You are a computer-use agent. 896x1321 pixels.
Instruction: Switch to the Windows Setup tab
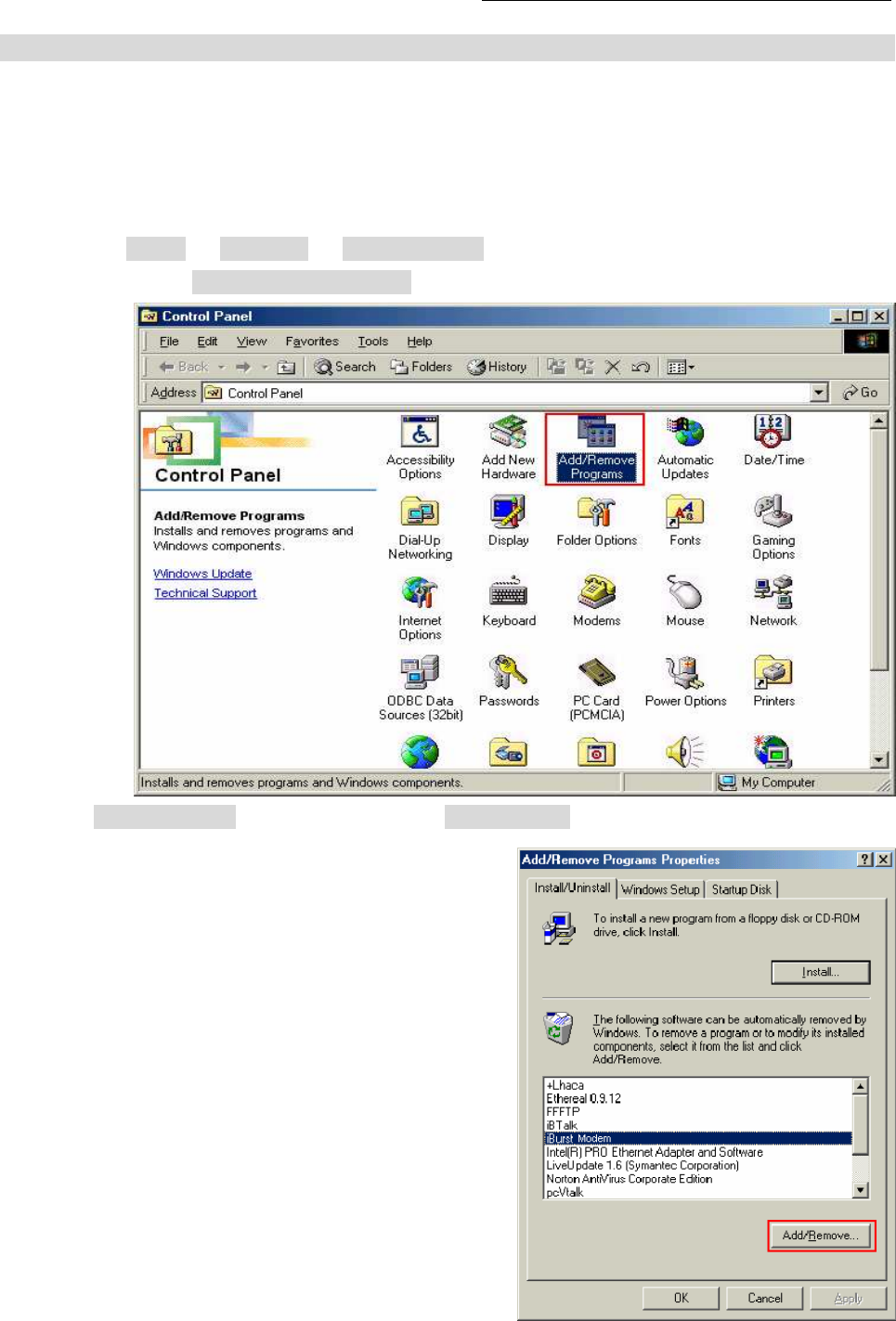(660, 889)
